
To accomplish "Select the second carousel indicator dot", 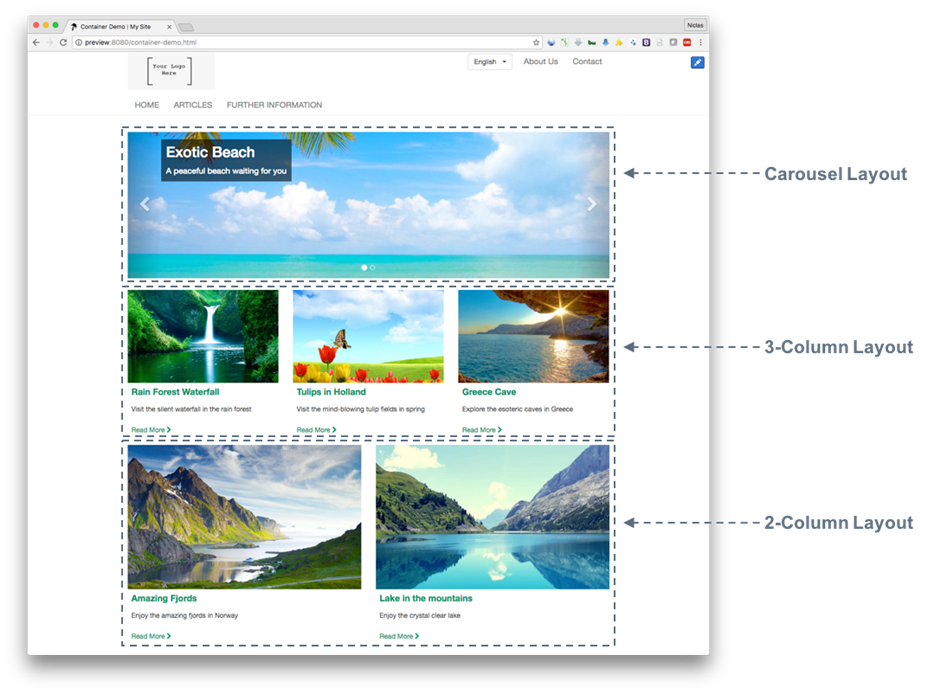I will click(373, 268).
